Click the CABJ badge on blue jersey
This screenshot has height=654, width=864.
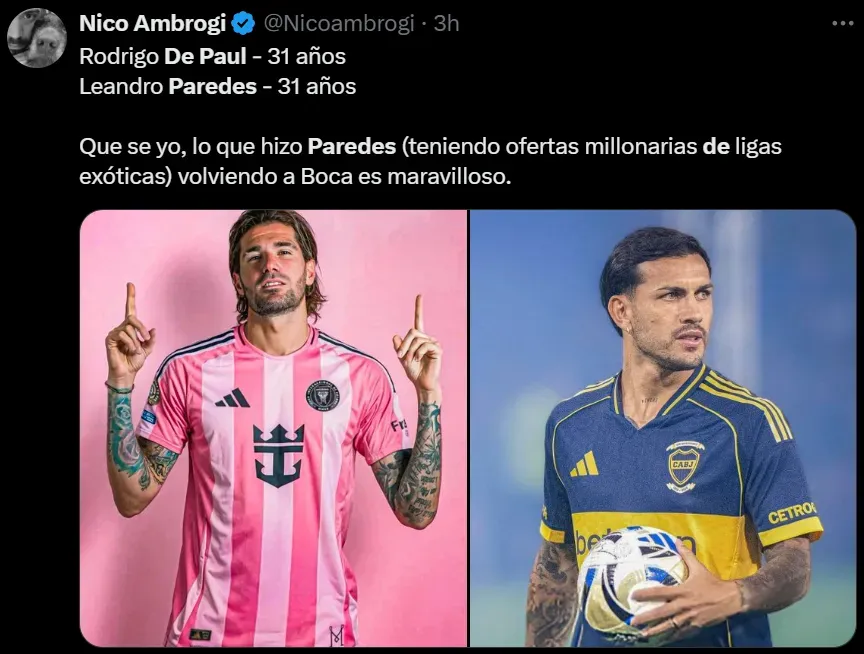coord(683,466)
